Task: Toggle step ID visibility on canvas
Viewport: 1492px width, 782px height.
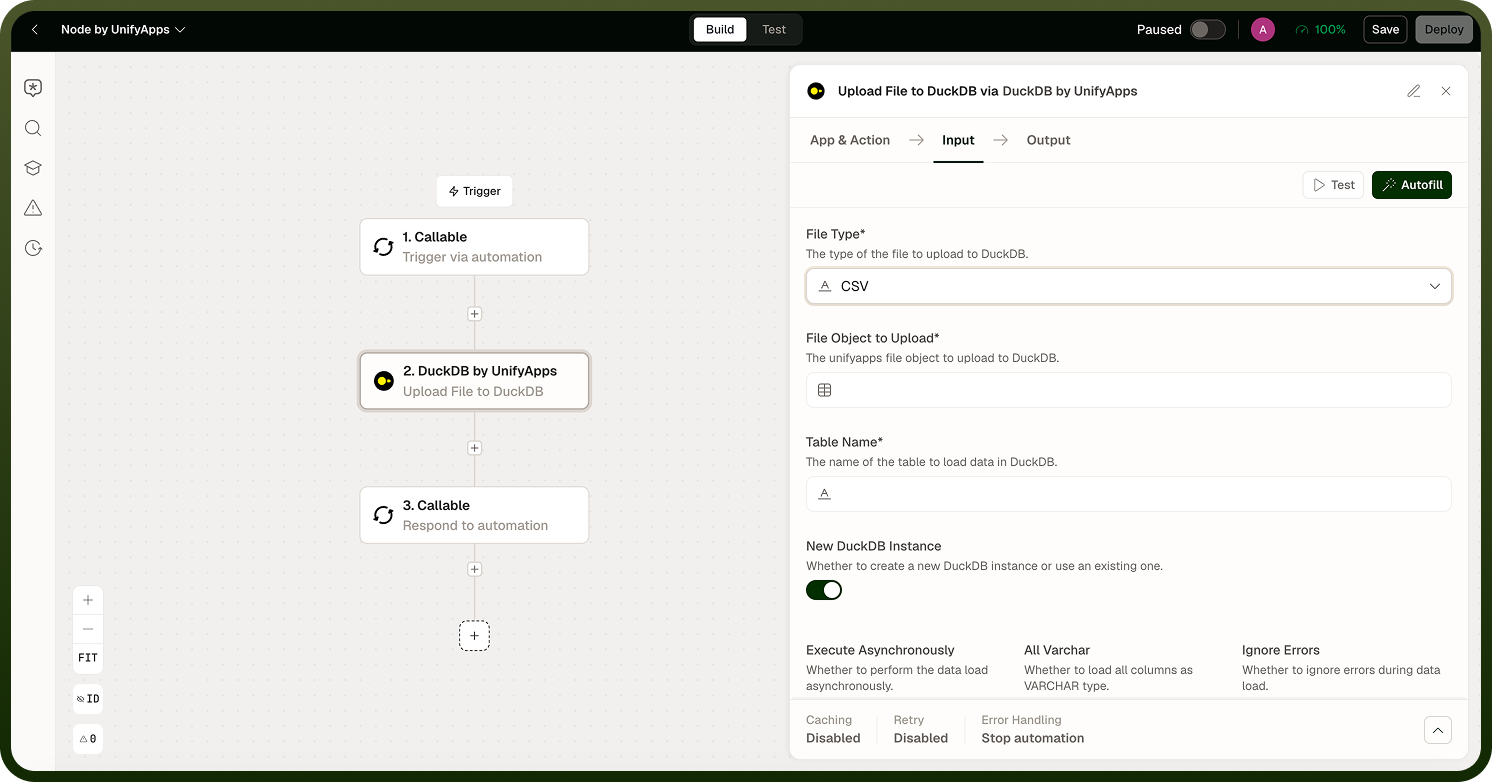Action: tap(88, 699)
